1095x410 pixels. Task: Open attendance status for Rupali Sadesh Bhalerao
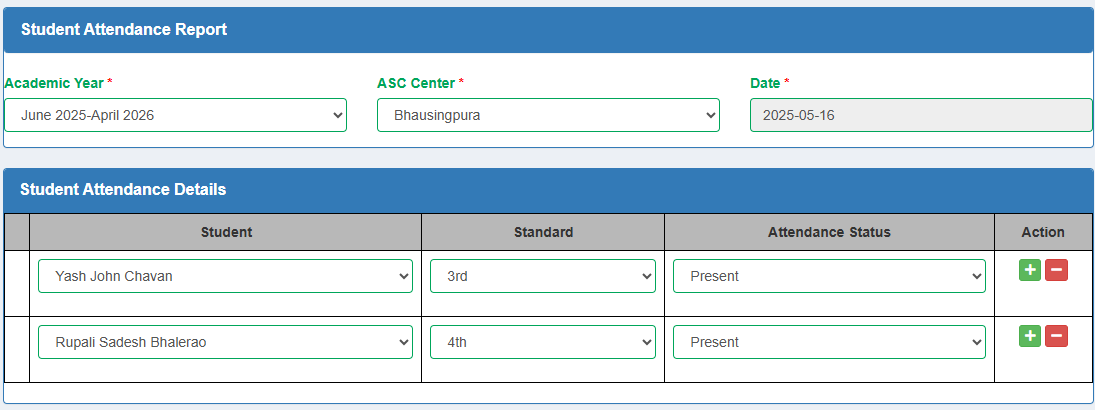[830, 342]
